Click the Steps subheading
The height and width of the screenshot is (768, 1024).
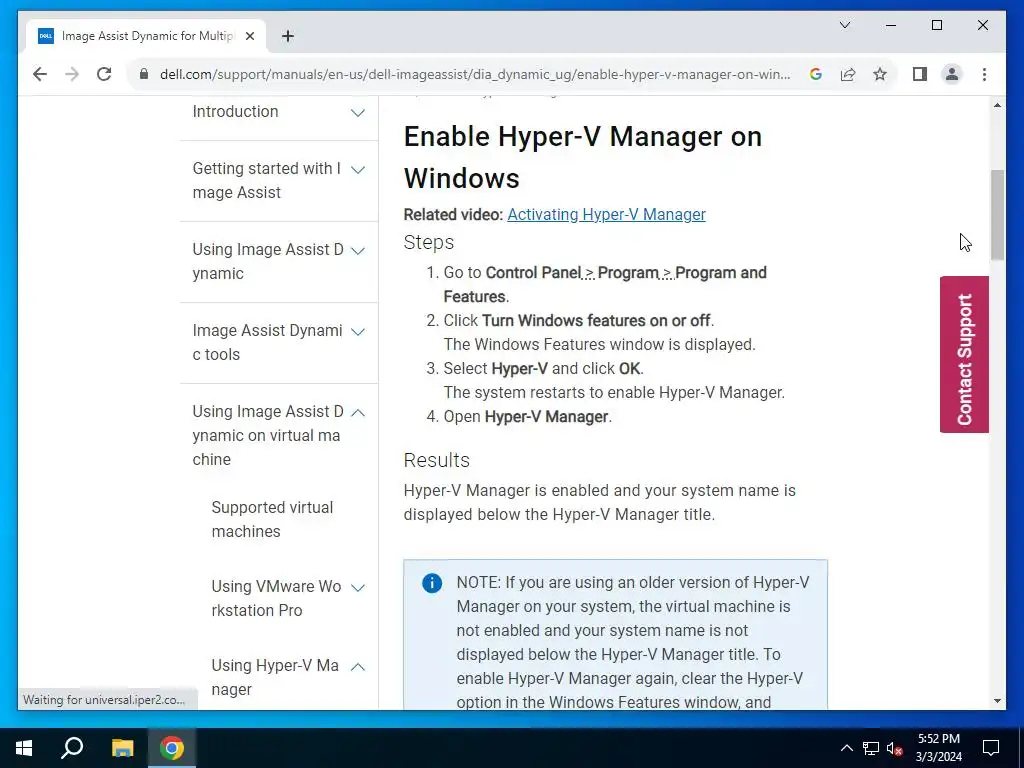coord(428,242)
